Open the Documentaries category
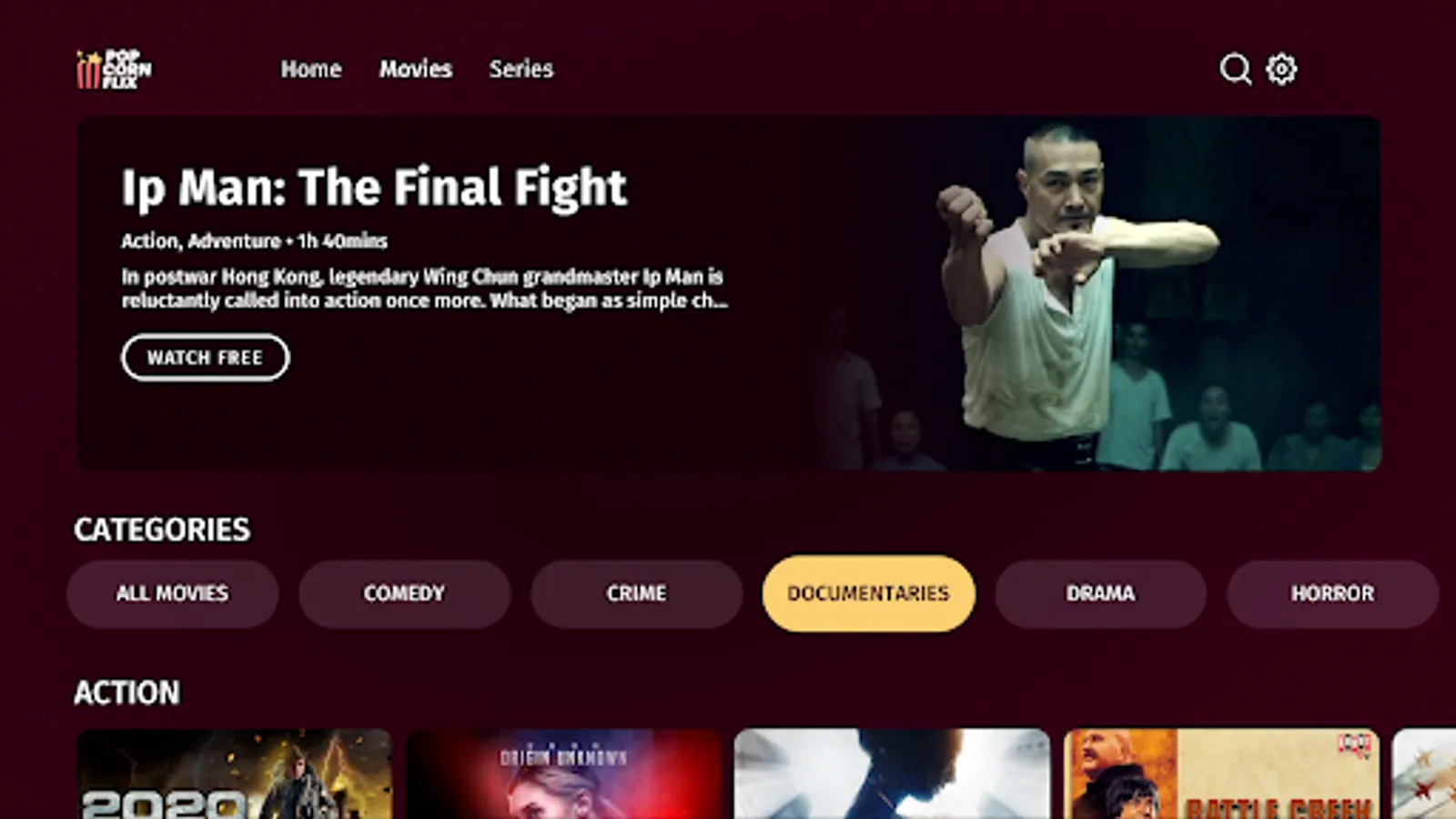Image resolution: width=1456 pixels, height=819 pixels. click(x=869, y=593)
